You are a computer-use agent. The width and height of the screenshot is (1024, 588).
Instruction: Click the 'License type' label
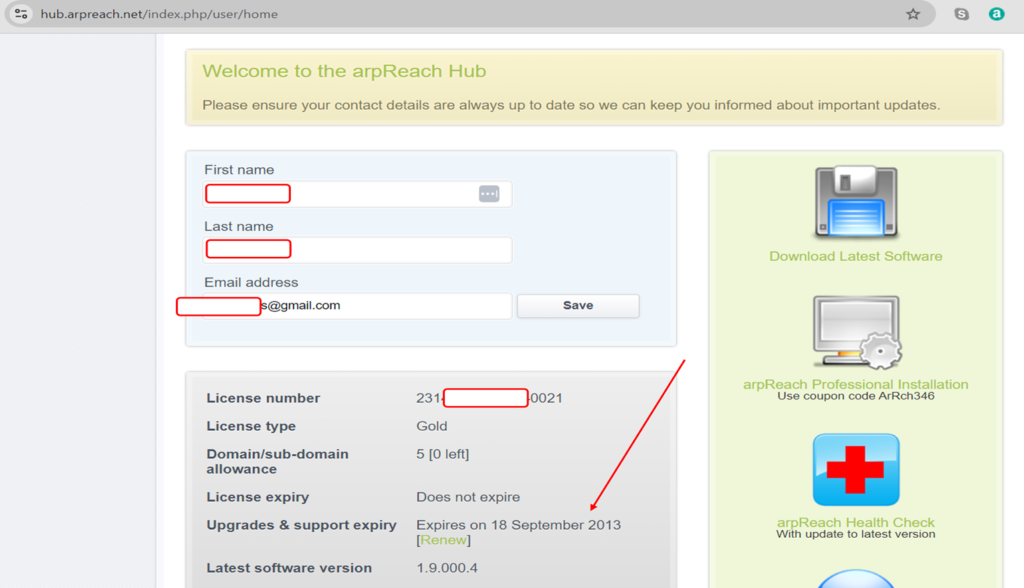(x=251, y=426)
